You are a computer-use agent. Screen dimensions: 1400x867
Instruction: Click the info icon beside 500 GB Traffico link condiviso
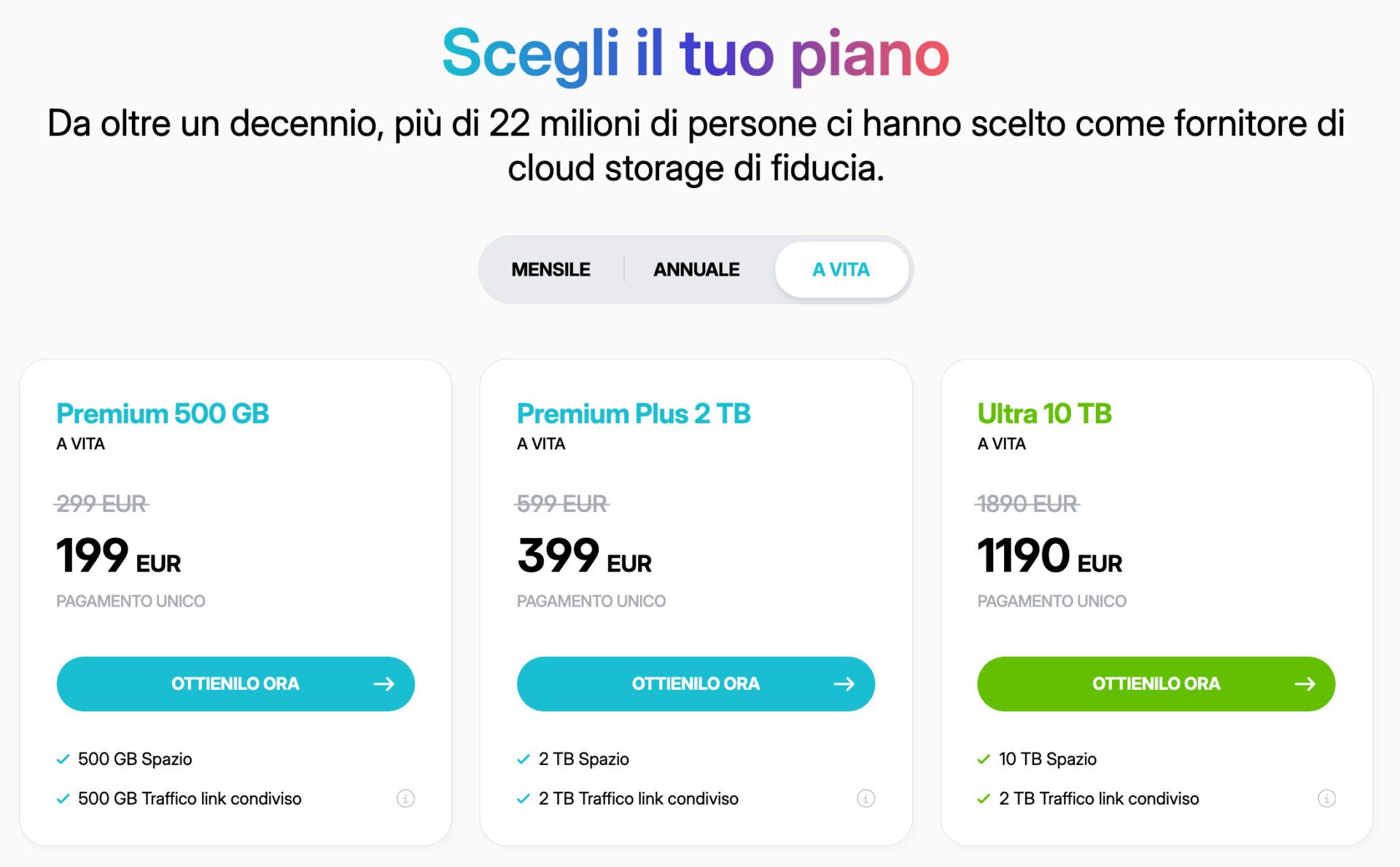click(x=406, y=798)
